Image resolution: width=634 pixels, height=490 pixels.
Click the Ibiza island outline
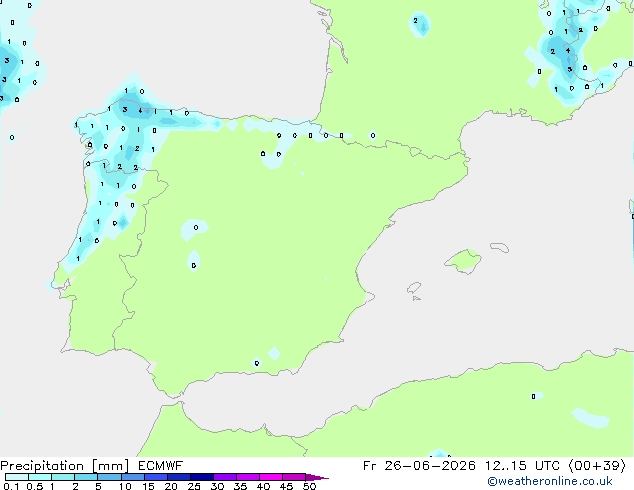tap(414, 288)
